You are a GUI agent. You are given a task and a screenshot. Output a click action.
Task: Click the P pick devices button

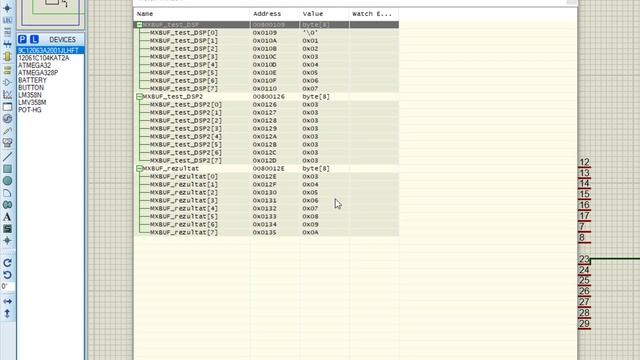coord(22,40)
